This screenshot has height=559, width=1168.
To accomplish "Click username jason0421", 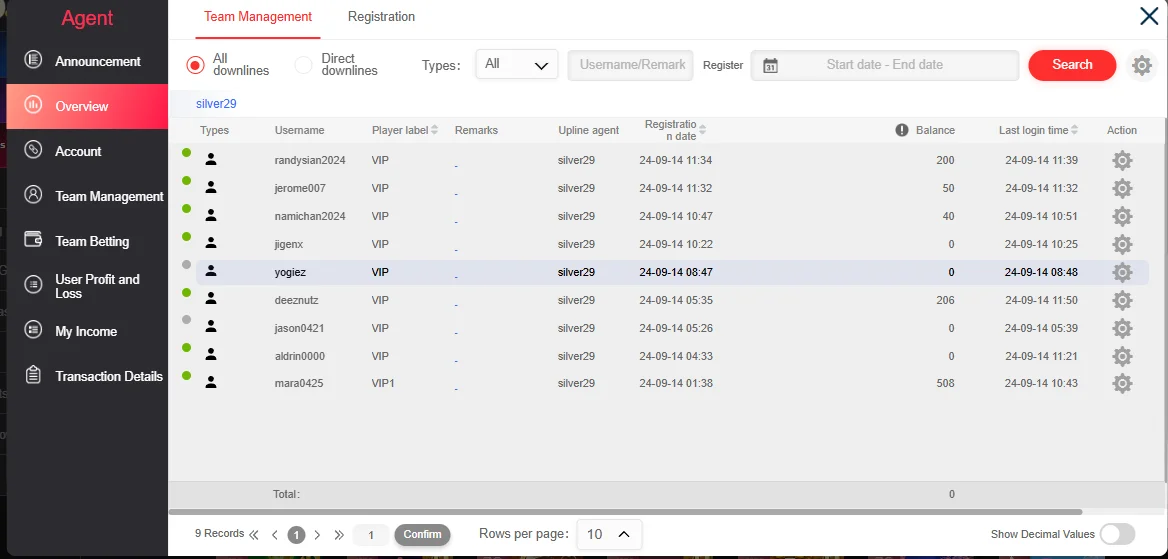I will click(x=299, y=328).
